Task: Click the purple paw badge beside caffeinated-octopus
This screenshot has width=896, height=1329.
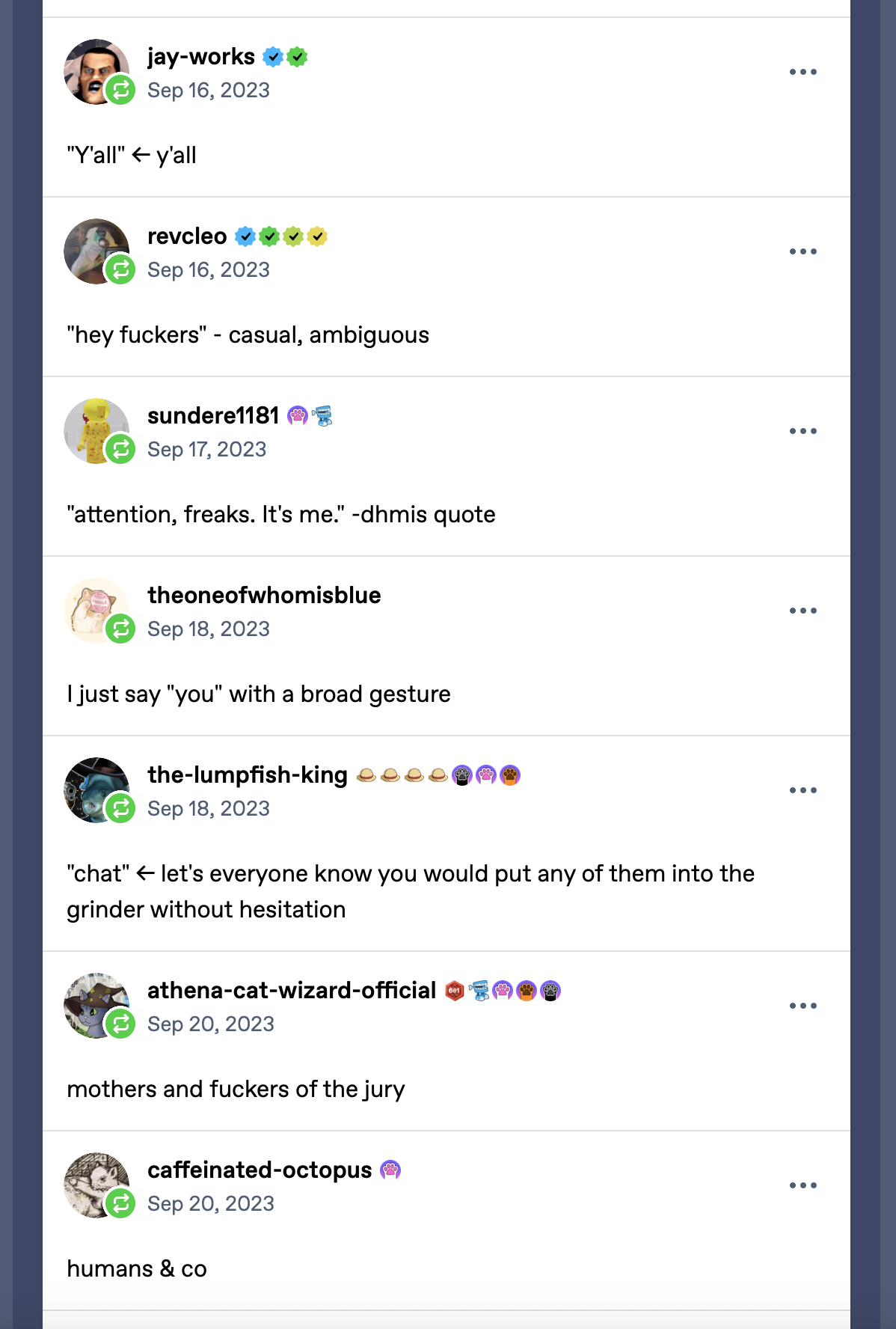Action: pyautogui.click(x=390, y=1170)
